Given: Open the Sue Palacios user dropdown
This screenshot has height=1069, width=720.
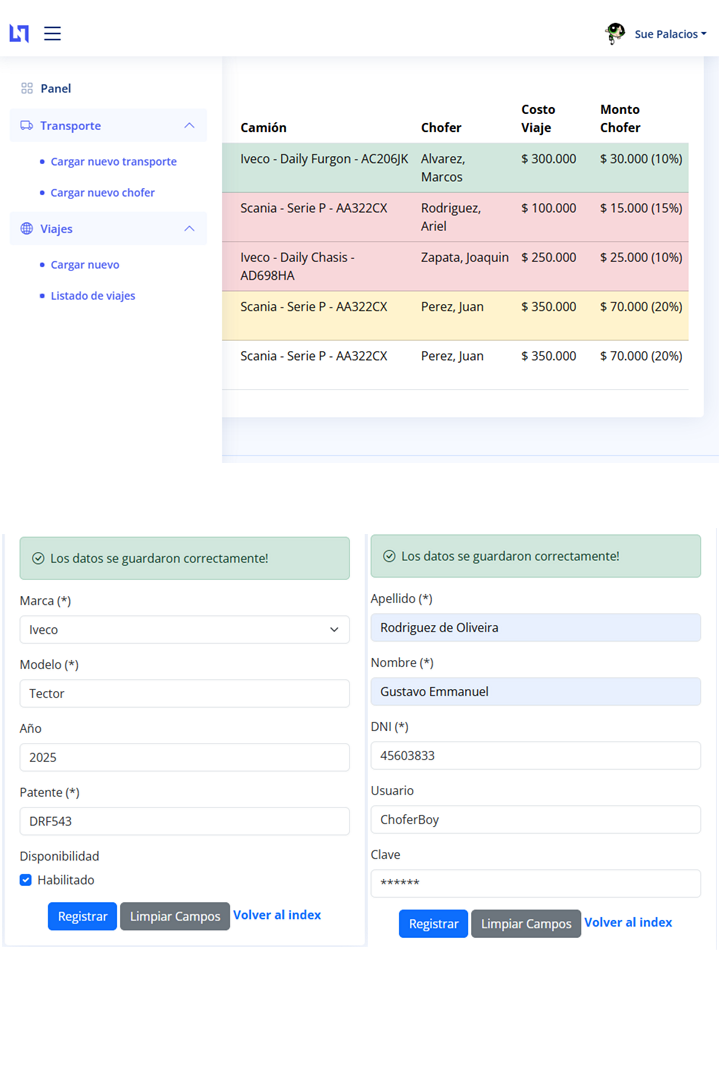Looking at the screenshot, I should pyautogui.click(x=670, y=34).
